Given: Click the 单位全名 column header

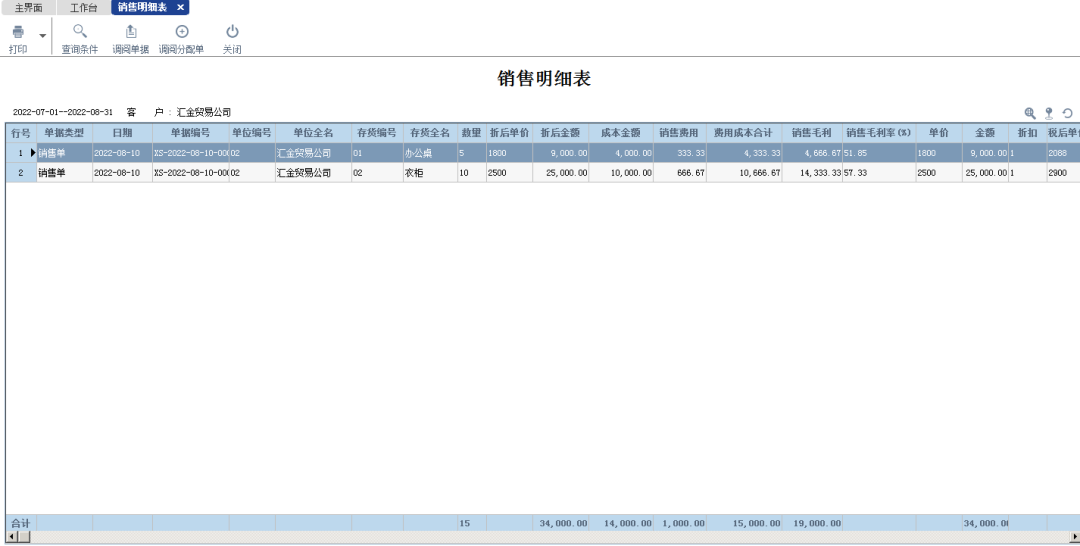Looking at the screenshot, I should click(x=313, y=133).
